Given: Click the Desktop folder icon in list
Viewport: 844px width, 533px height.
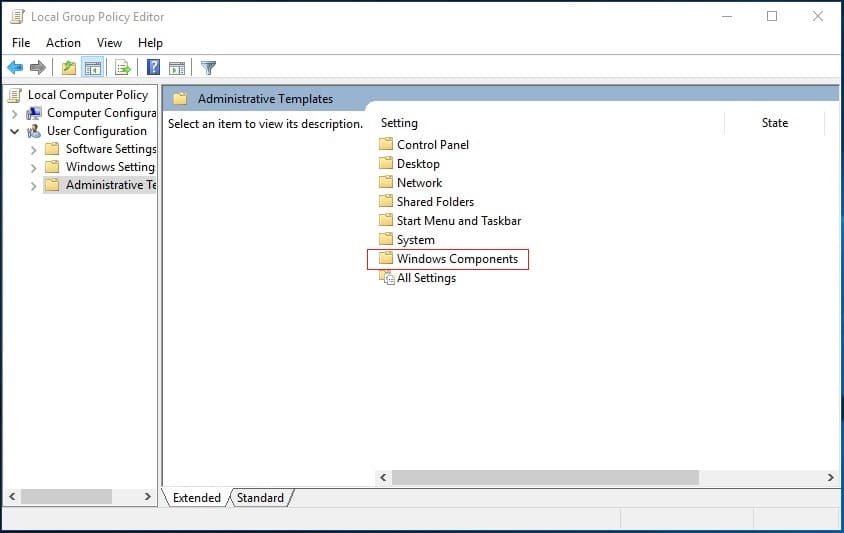Looking at the screenshot, I should [386, 163].
